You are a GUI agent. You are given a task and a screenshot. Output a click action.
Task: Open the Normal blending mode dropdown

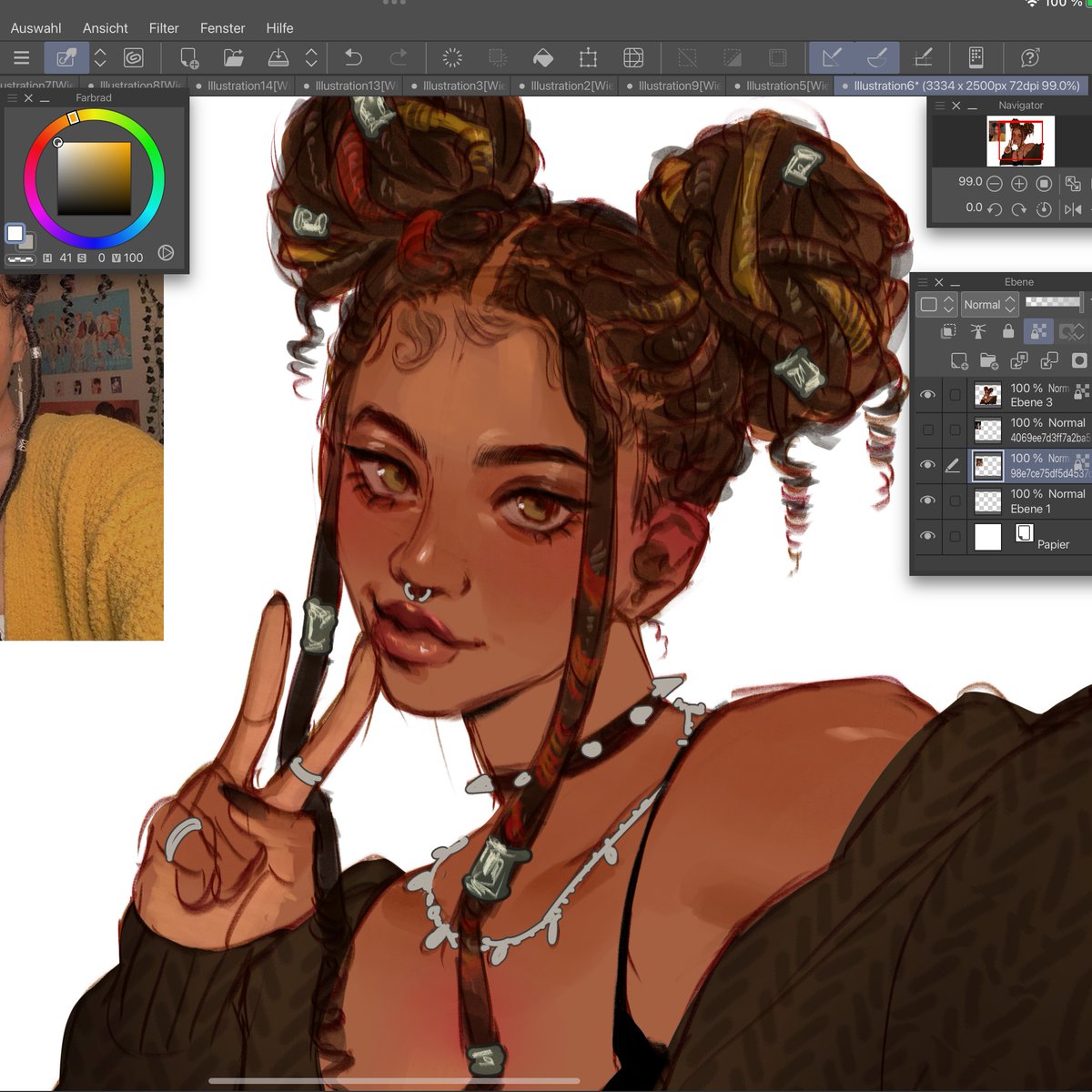(989, 305)
